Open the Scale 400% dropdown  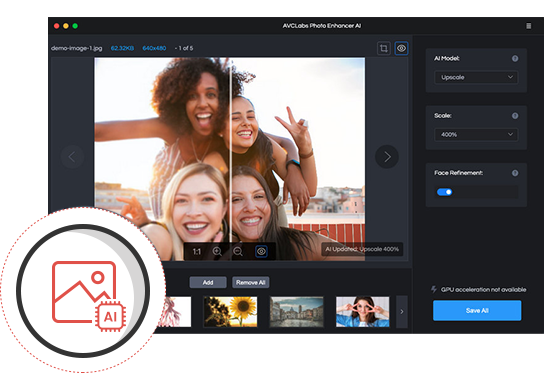(x=476, y=135)
